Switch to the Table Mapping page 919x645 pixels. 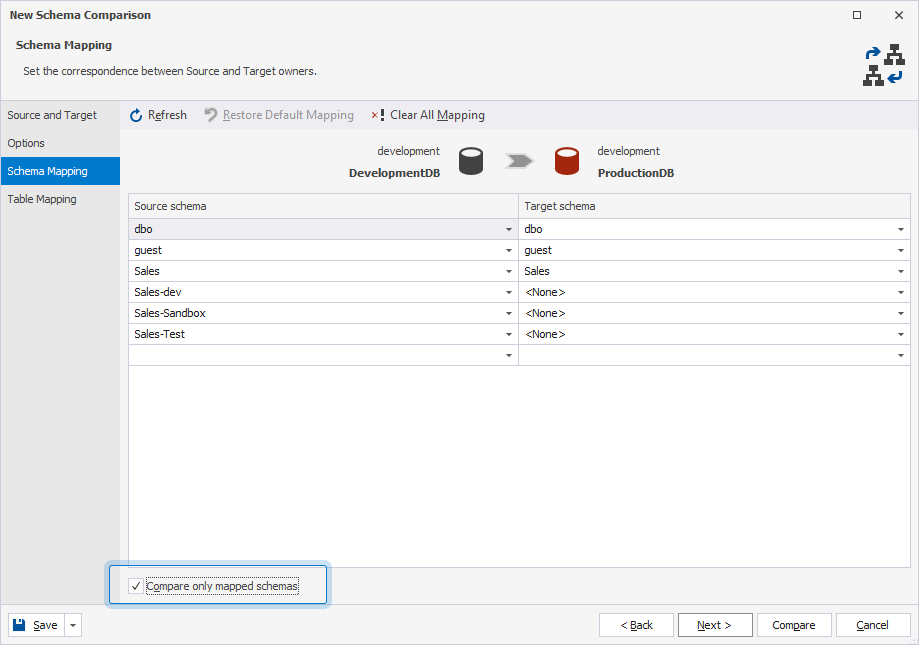[x=41, y=199]
